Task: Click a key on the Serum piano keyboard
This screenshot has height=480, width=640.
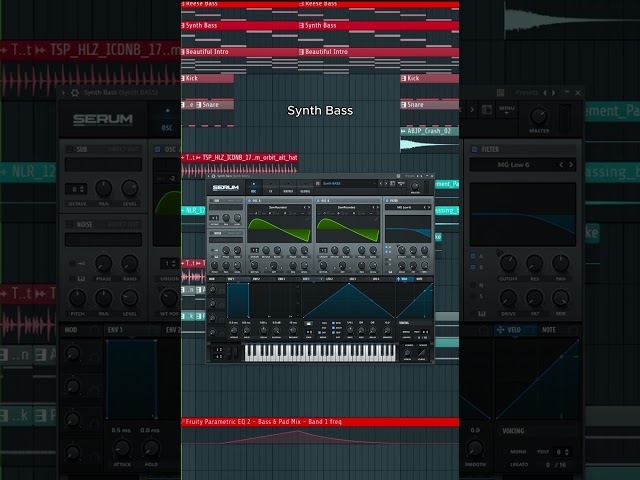Action: pyautogui.click(x=318, y=353)
